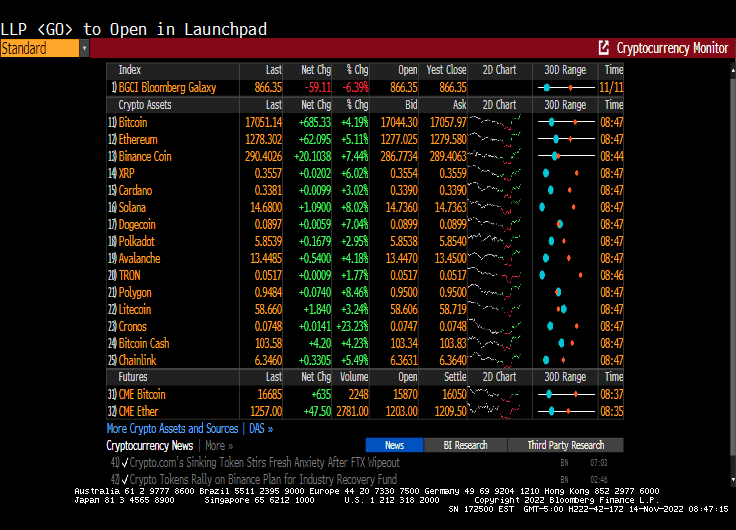Click the orange Standard input field

click(39, 48)
